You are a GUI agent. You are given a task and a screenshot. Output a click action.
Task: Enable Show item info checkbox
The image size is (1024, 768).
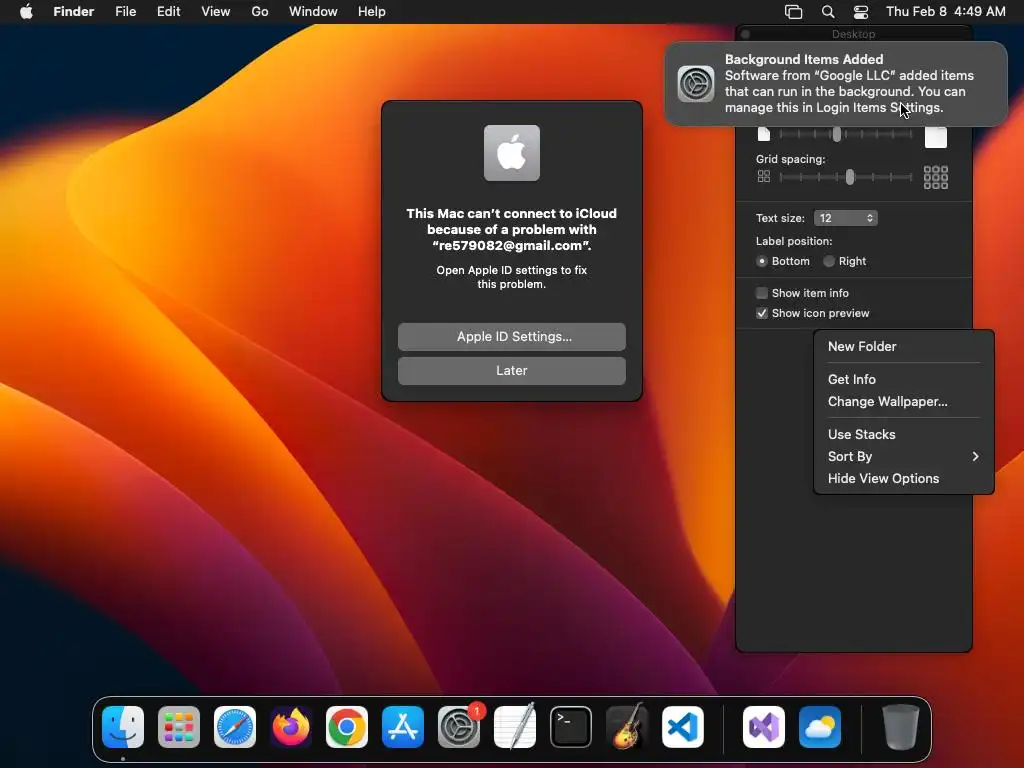(x=761, y=293)
